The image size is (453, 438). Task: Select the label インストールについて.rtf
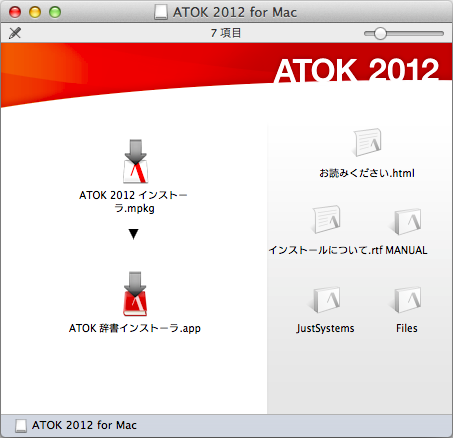click(x=326, y=250)
